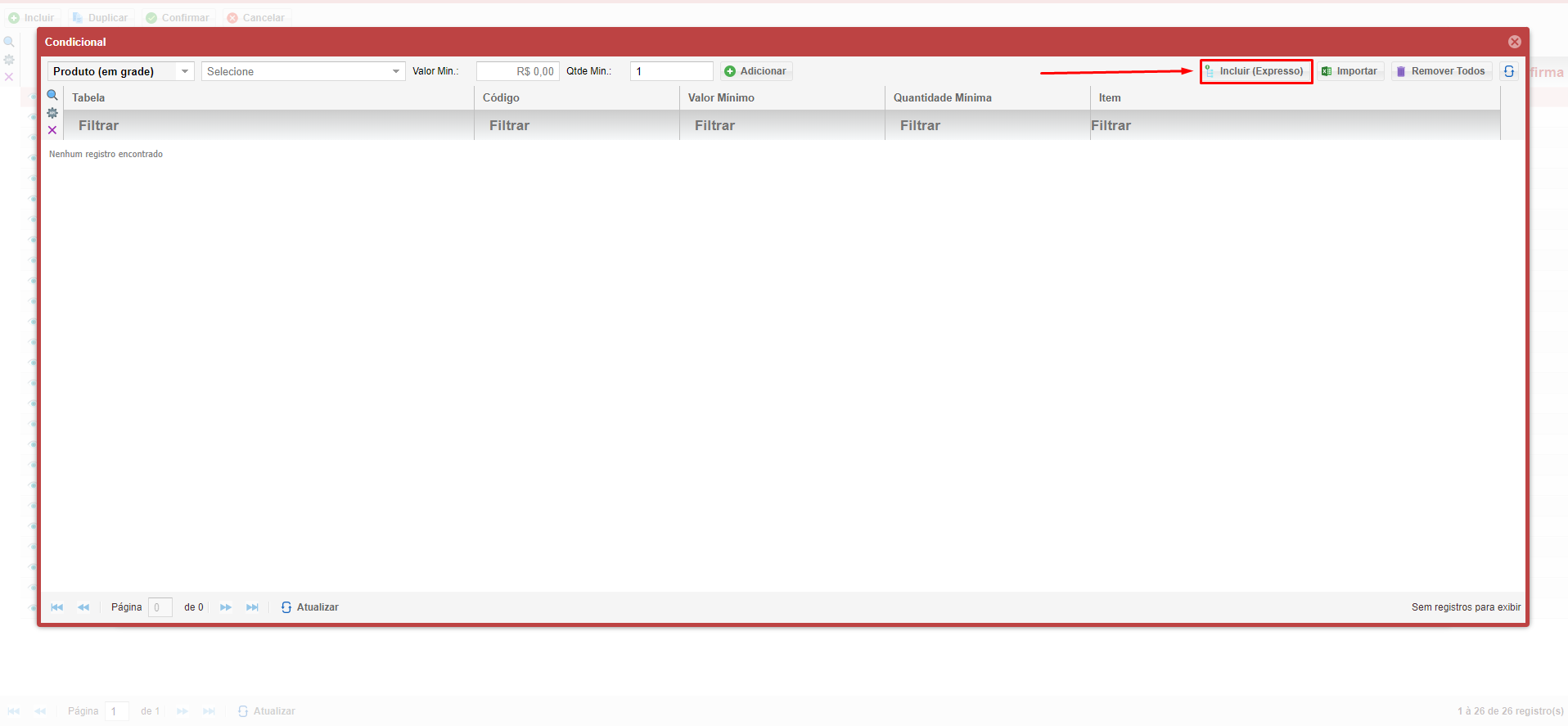Click Atualizar in the Condicional footer
Screen dimensions: 1568x726
click(x=310, y=607)
